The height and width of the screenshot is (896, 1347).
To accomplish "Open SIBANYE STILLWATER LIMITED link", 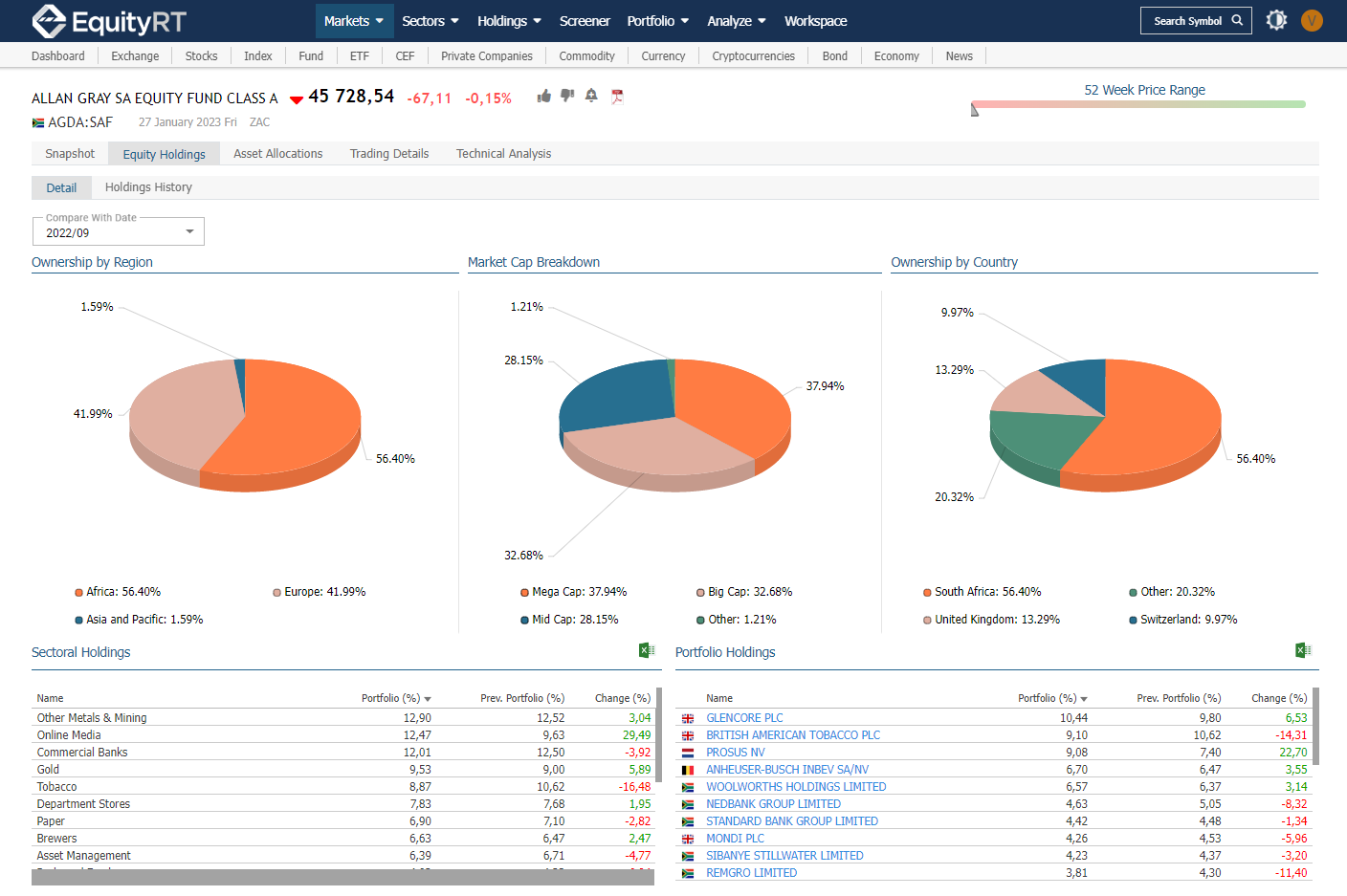I will tap(784, 856).
